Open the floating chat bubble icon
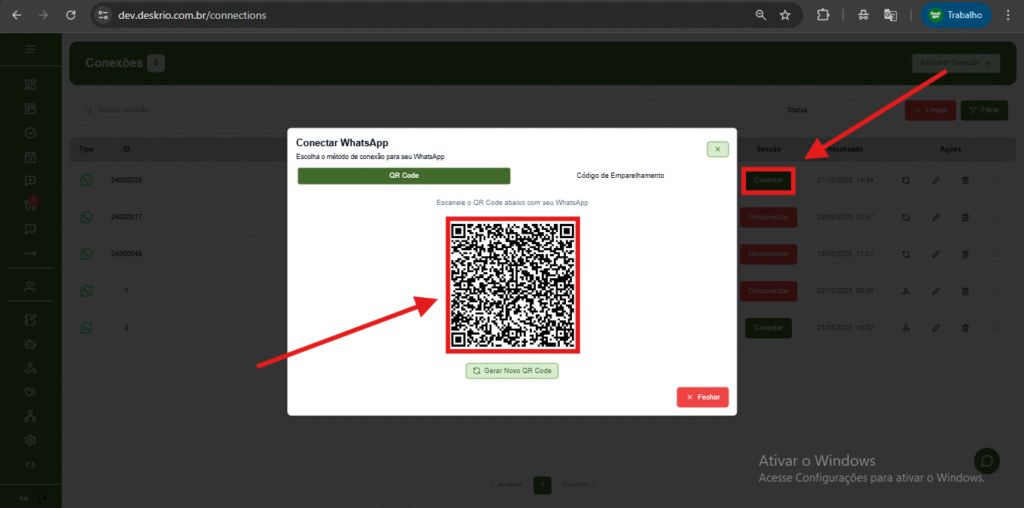This screenshot has width=1024, height=508. point(987,461)
